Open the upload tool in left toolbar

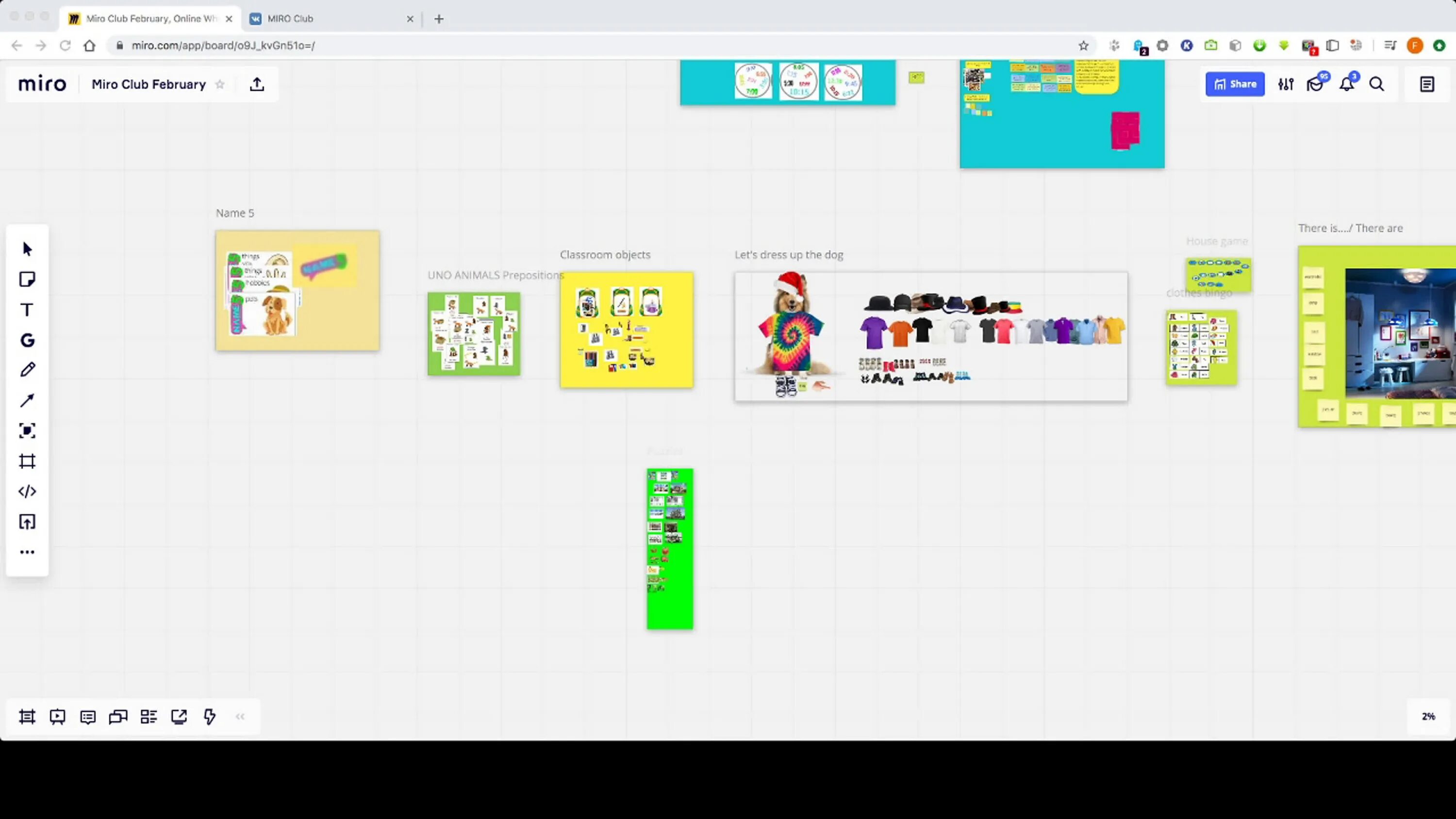tap(27, 522)
